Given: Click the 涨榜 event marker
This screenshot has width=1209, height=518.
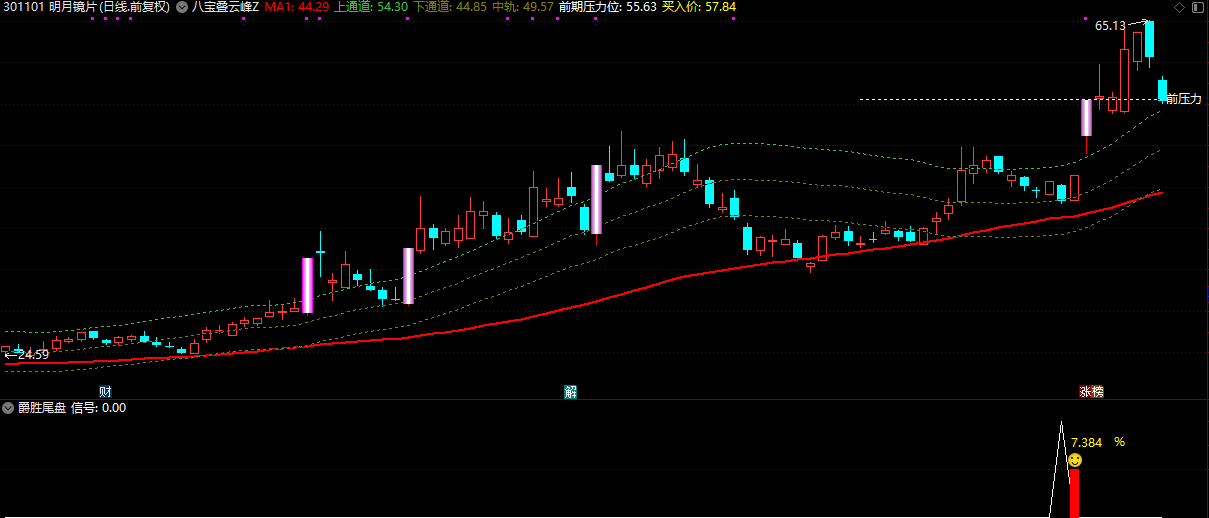Looking at the screenshot, I should coord(1091,391).
